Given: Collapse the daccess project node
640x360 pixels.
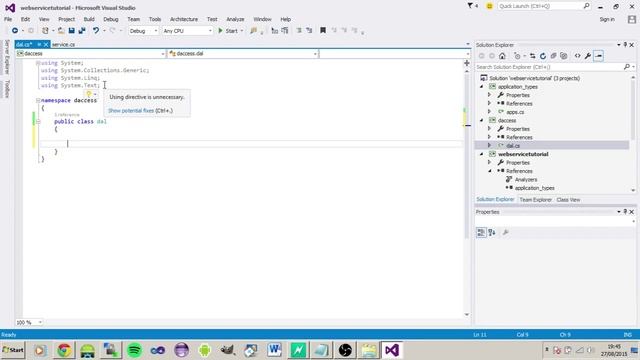Looking at the screenshot, I should point(482,120).
